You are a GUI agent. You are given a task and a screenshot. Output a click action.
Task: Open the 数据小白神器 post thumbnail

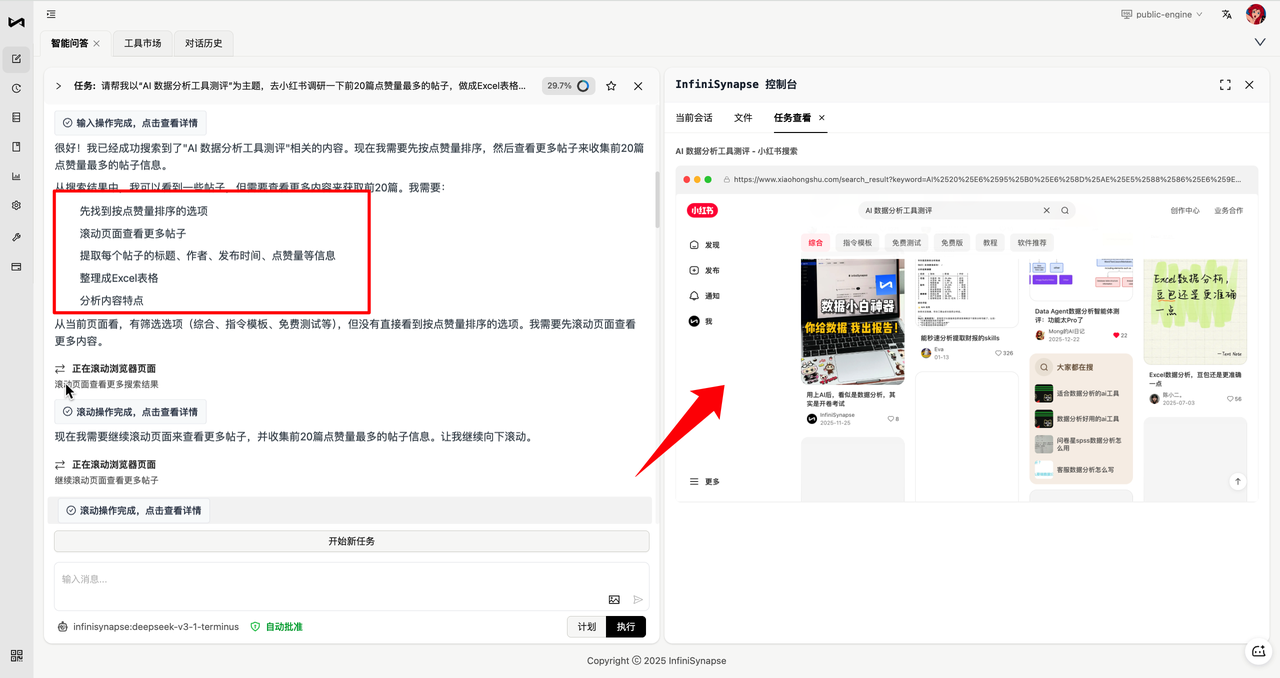click(x=852, y=321)
